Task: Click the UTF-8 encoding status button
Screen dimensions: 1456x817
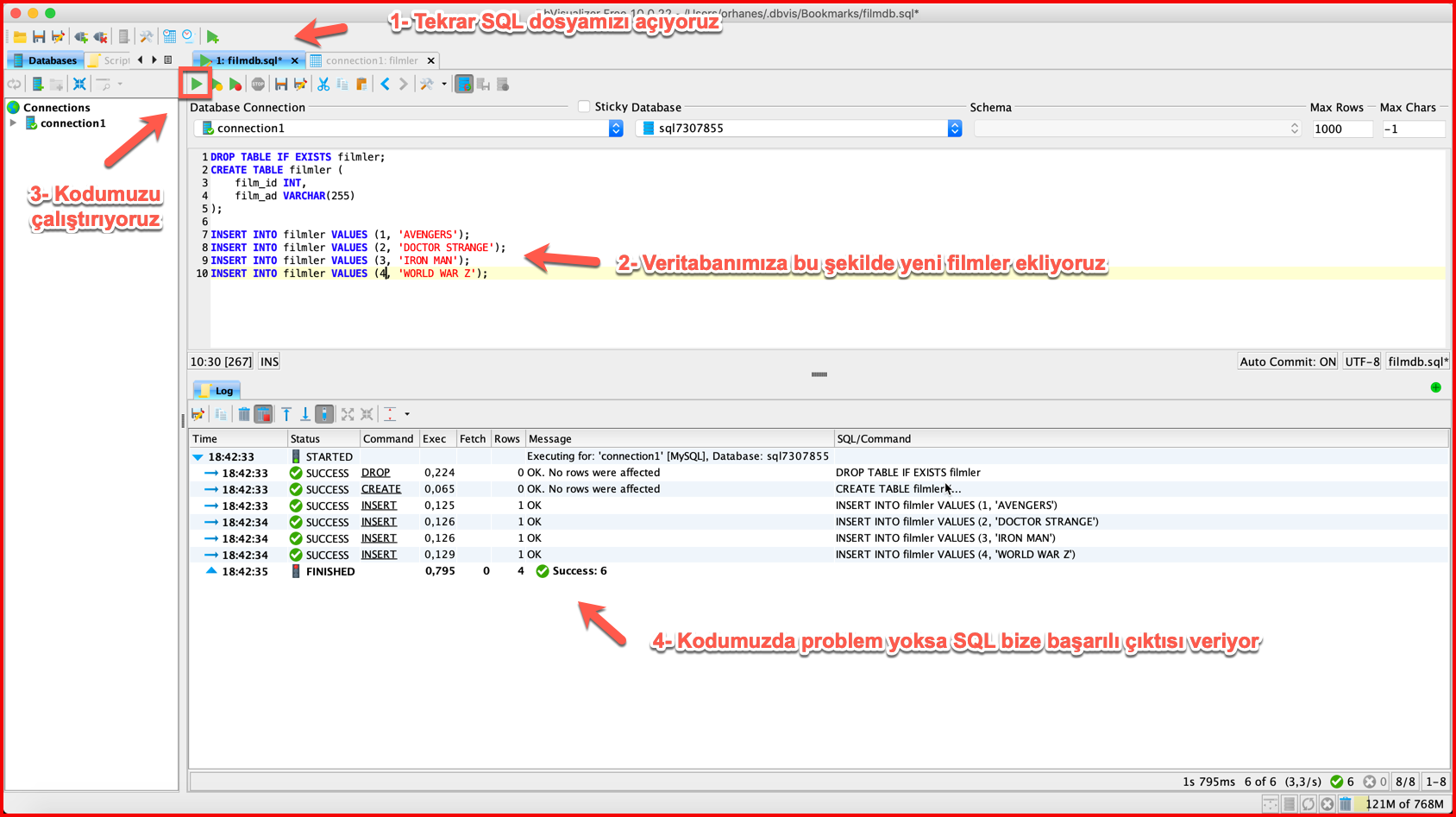Action: [x=1362, y=361]
